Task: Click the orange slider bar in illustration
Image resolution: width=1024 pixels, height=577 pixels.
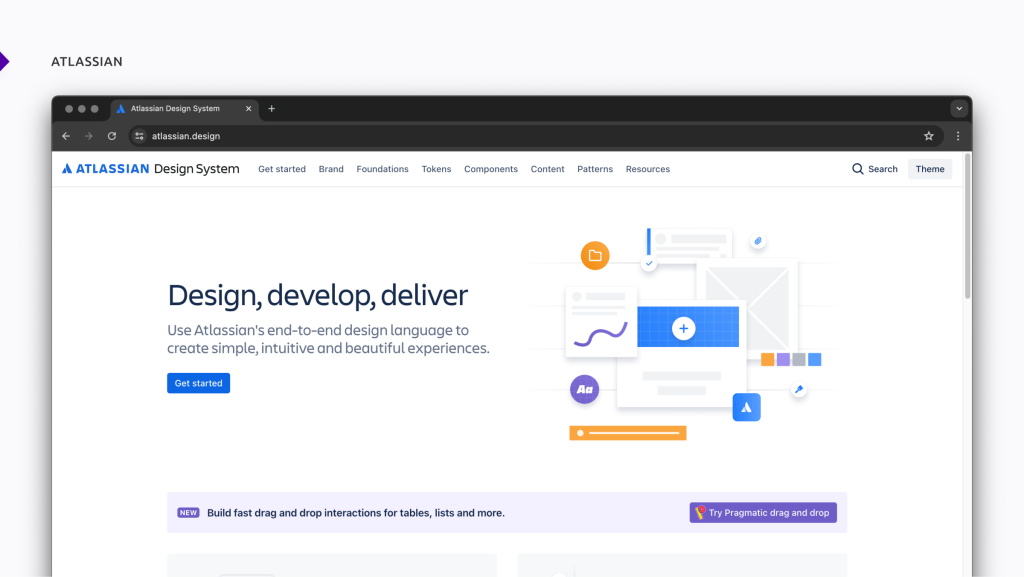Action: pos(628,433)
